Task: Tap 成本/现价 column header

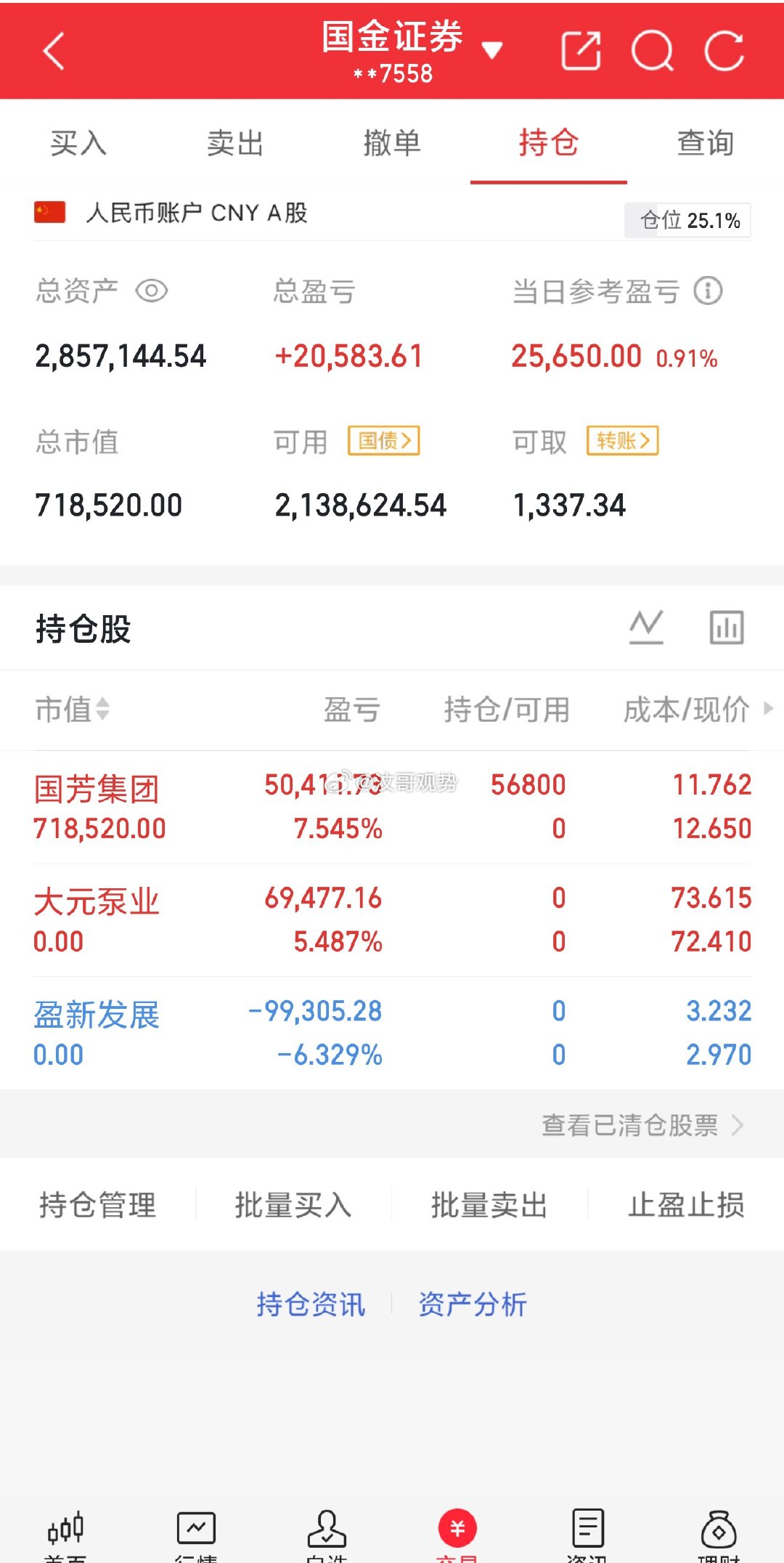Action: pyautogui.click(x=687, y=710)
